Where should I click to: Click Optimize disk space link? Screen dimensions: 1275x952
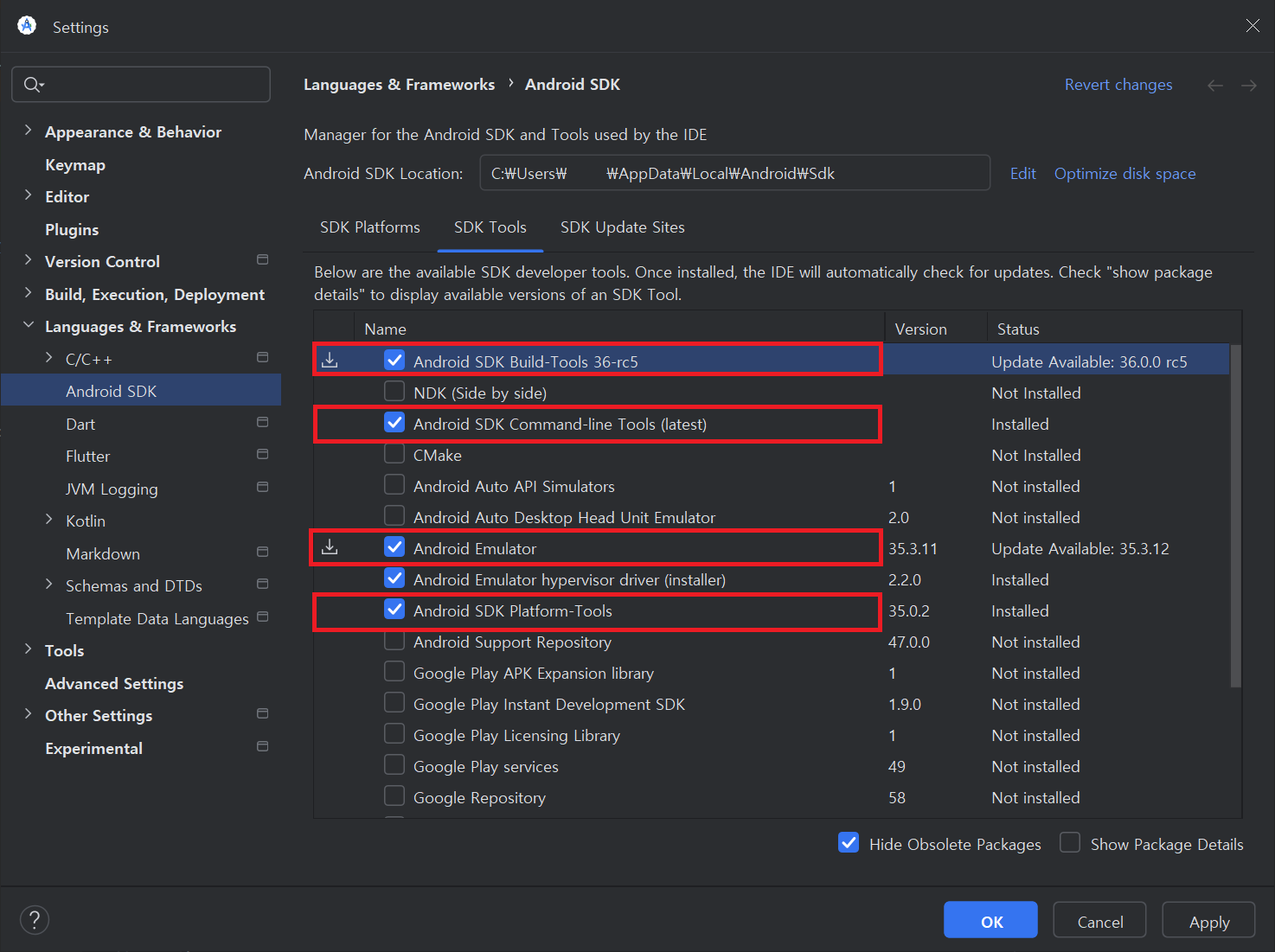(1125, 174)
